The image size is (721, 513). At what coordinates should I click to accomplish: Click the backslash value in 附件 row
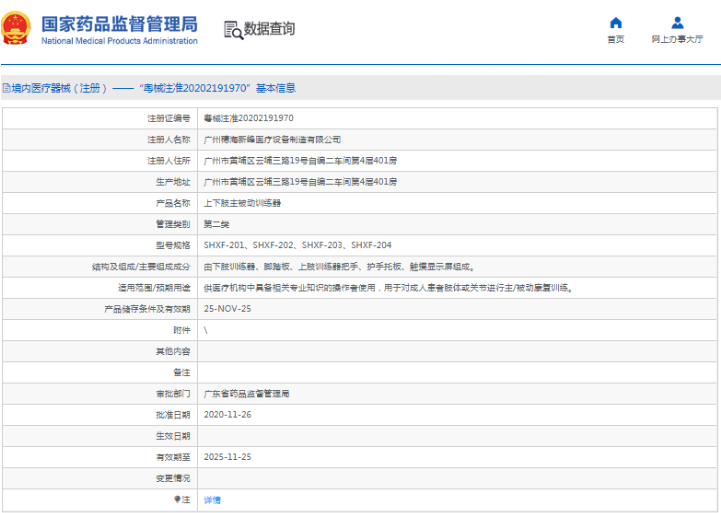pyautogui.click(x=206, y=330)
